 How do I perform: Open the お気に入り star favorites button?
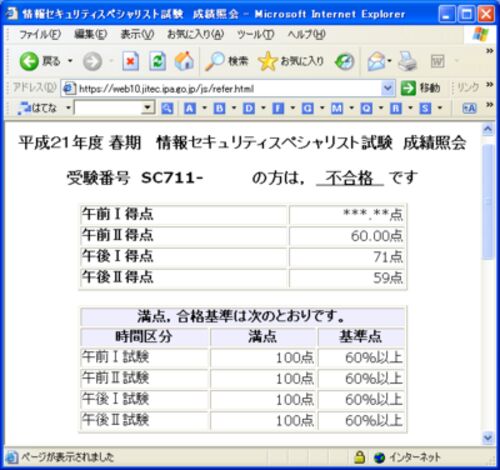[291, 61]
